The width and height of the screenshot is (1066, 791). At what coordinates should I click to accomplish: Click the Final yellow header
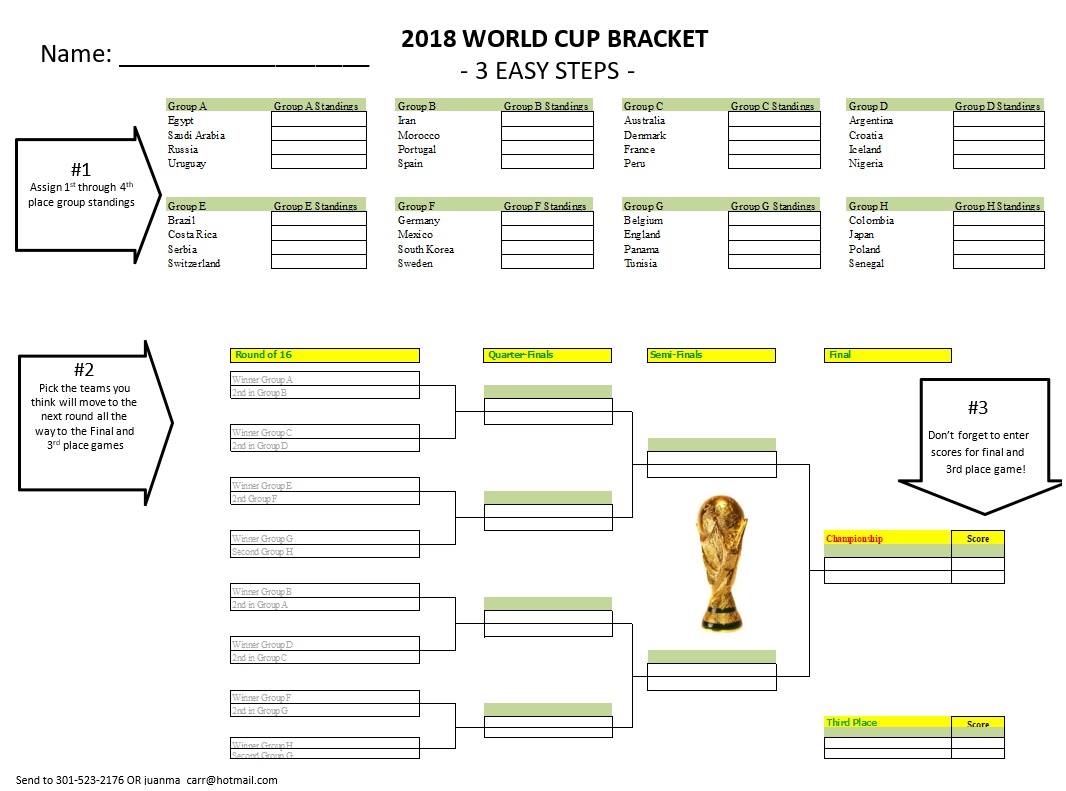tap(887, 355)
